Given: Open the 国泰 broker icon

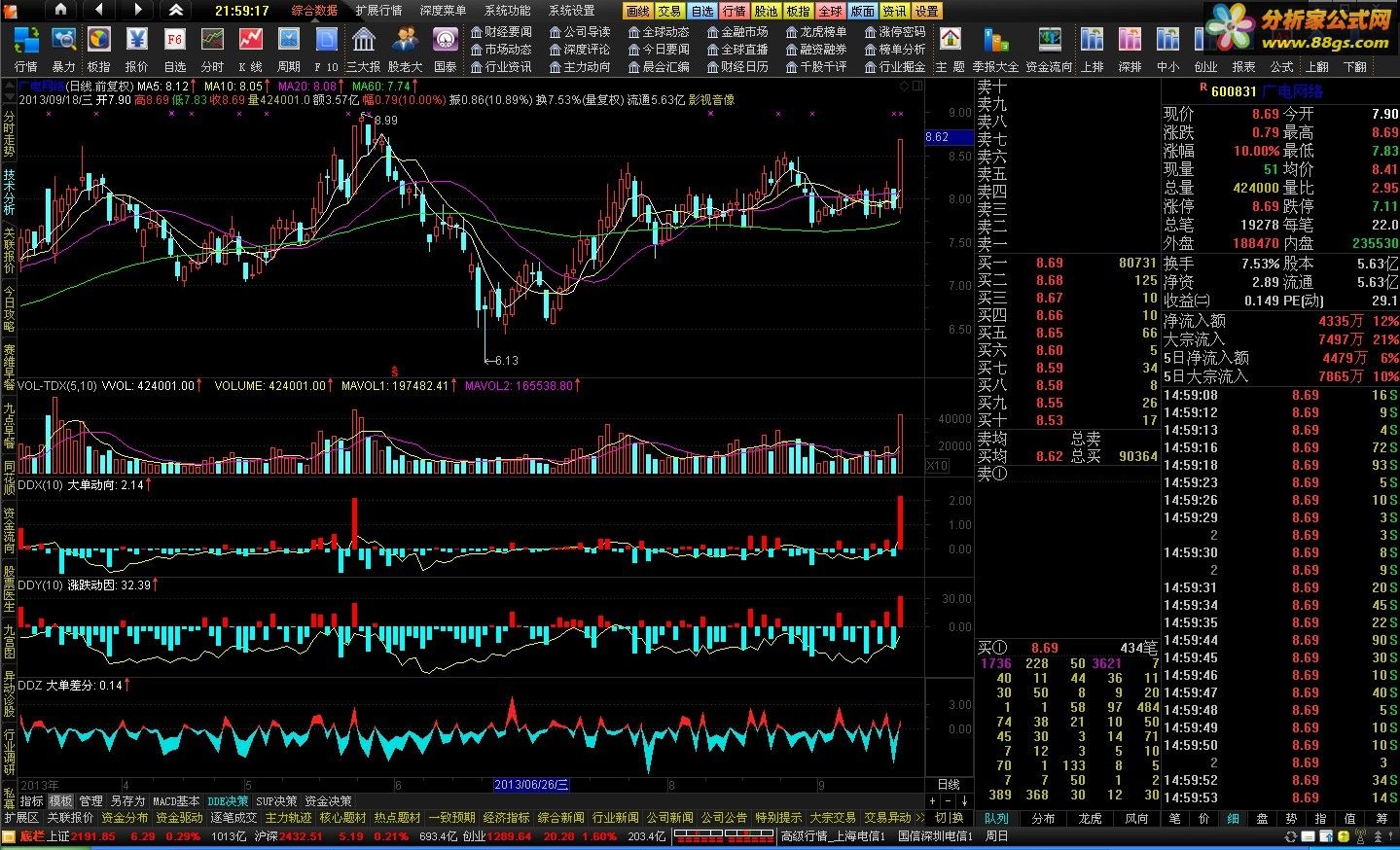Looking at the screenshot, I should coord(446,50).
